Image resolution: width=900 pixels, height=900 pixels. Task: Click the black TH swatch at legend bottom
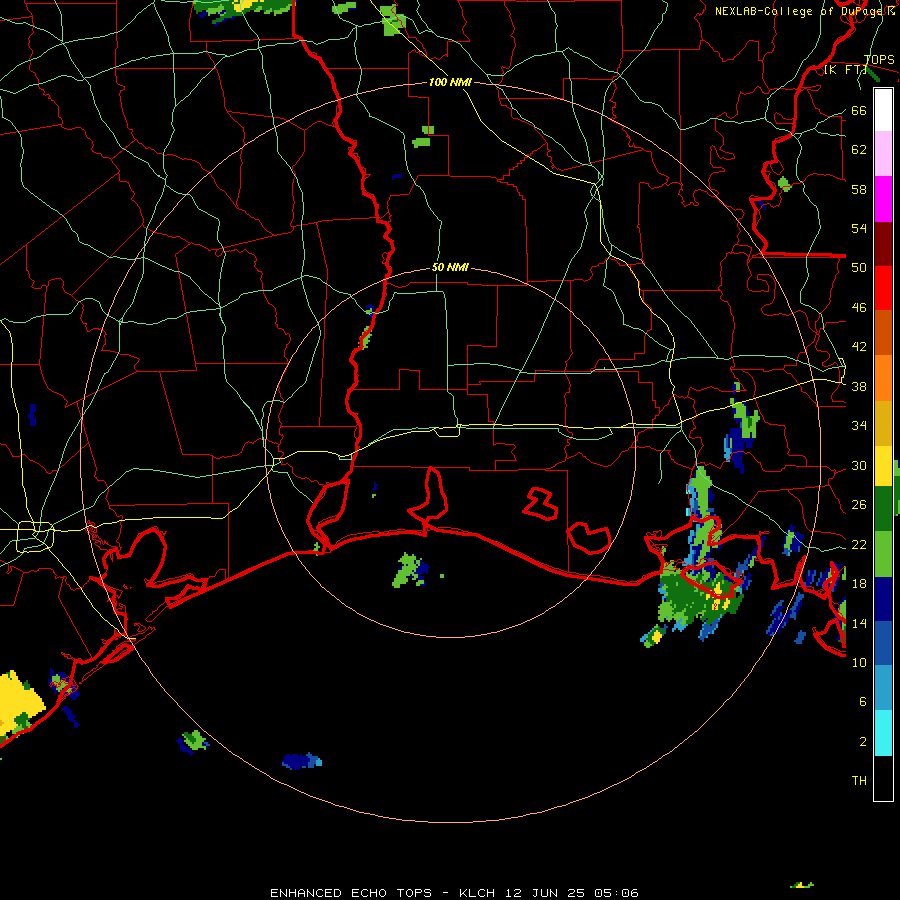point(883,778)
